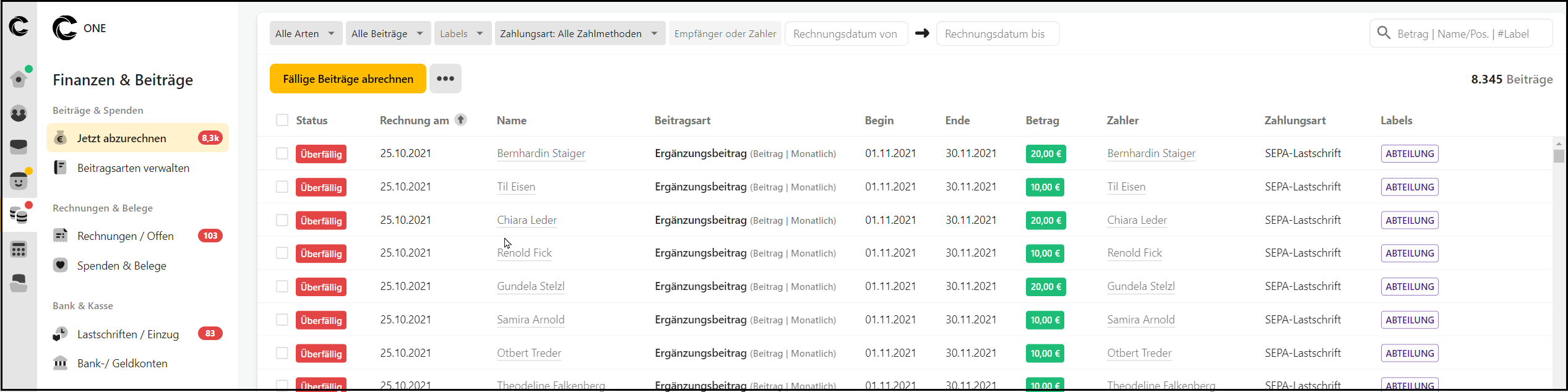Viewport: 1568px width, 392px height.
Task: Click the Rechnungsdatum von date field
Action: click(846, 33)
